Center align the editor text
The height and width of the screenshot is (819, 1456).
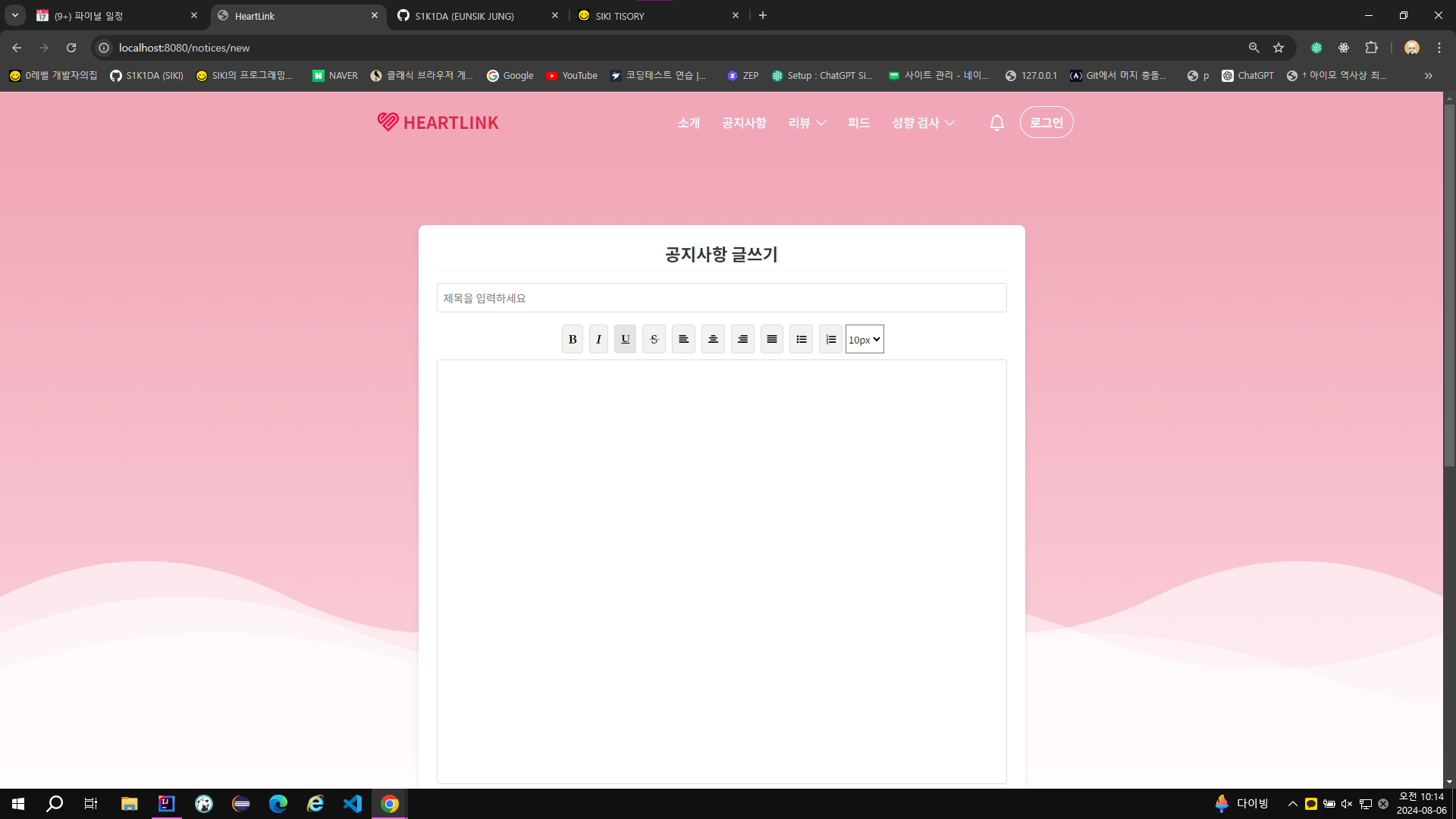pyautogui.click(x=713, y=339)
